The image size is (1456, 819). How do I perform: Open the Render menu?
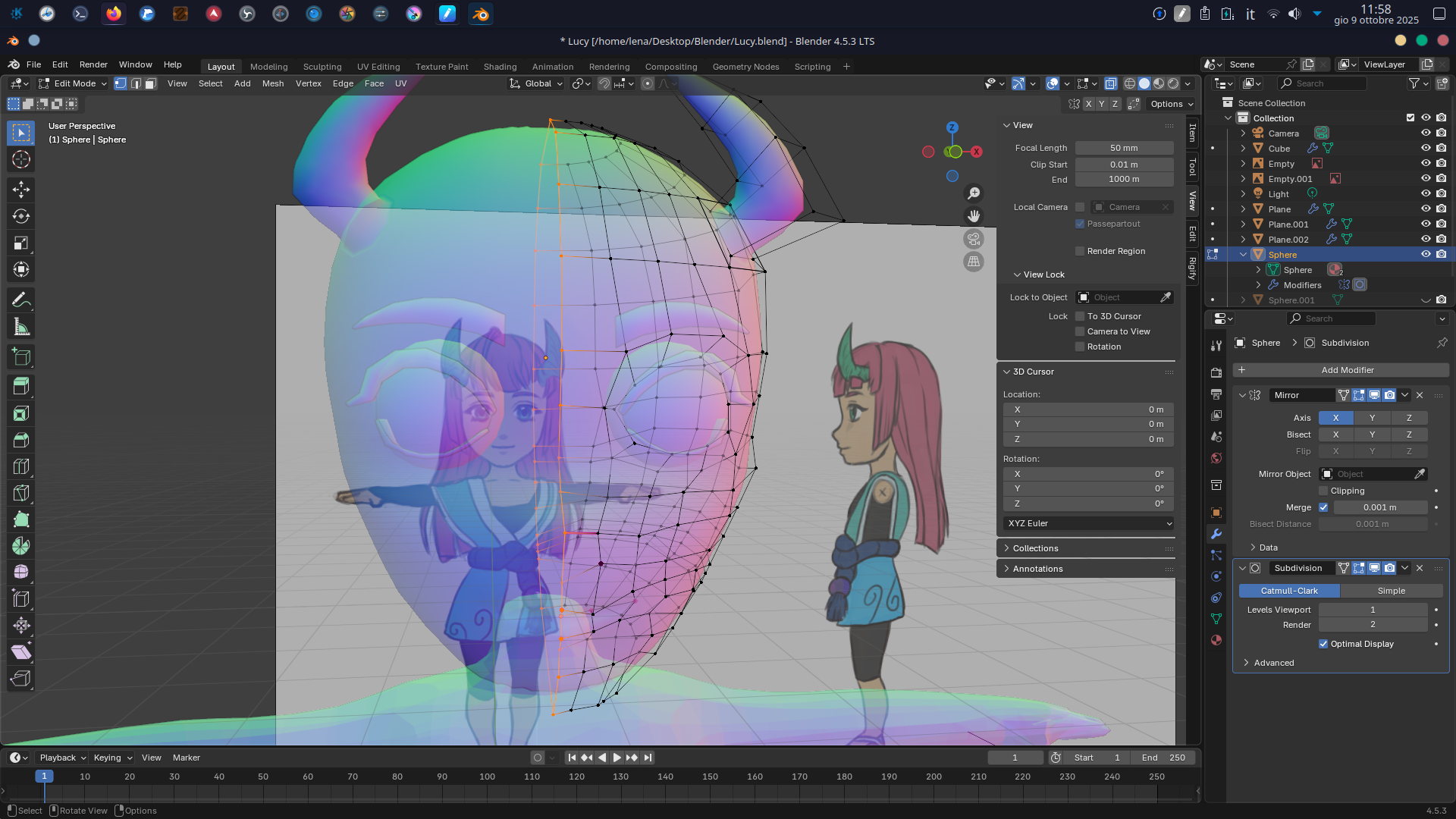click(93, 64)
